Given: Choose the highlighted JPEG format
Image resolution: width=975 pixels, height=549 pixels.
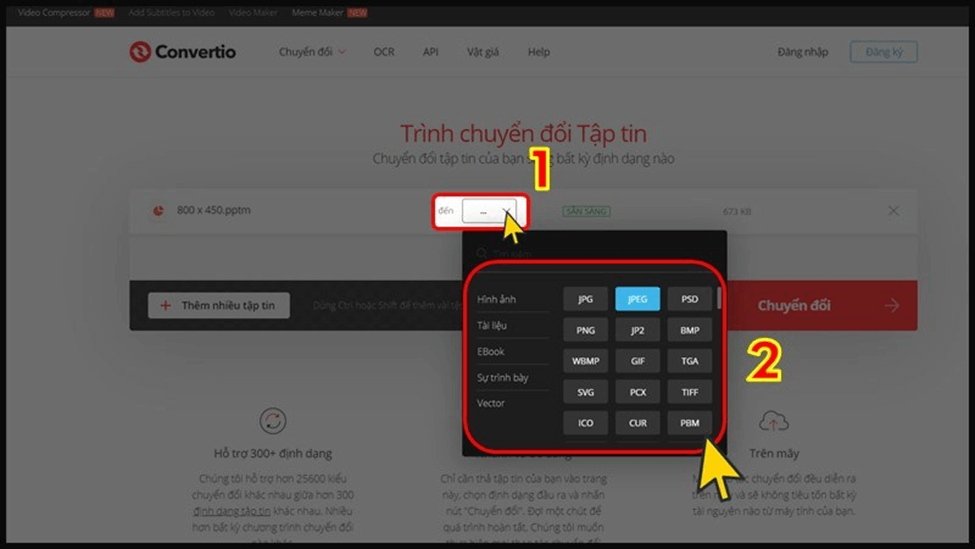Looking at the screenshot, I should tap(637, 299).
